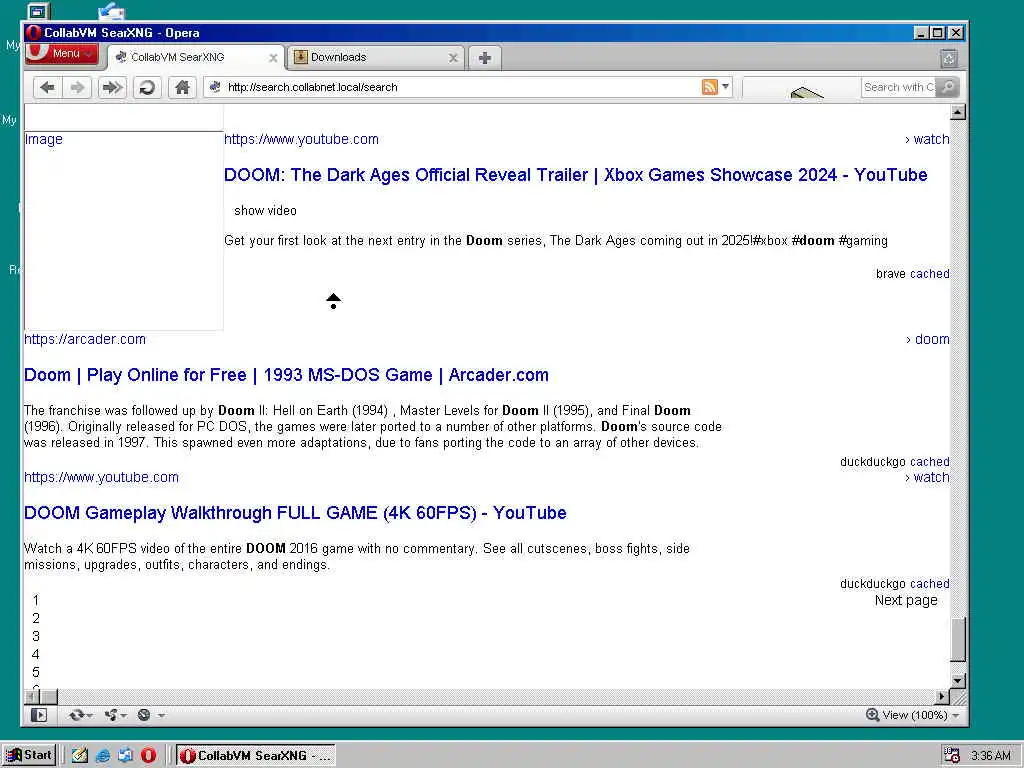Viewport: 1024px width, 768px height.
Task: Close the Downloads tab
Action: [x=453, y=58]
